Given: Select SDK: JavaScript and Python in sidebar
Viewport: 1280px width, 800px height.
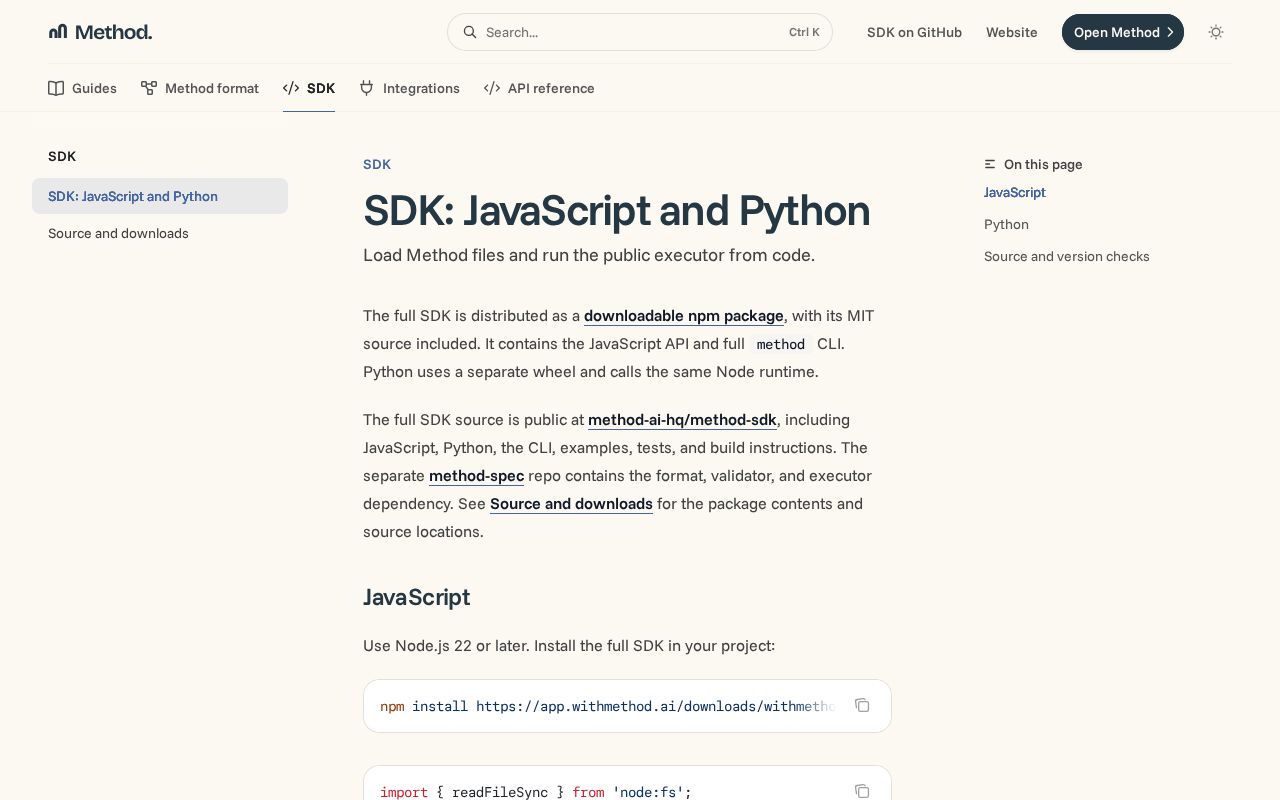Looking at the screenshot, I should pyautogui.click(x=160, y=196).
